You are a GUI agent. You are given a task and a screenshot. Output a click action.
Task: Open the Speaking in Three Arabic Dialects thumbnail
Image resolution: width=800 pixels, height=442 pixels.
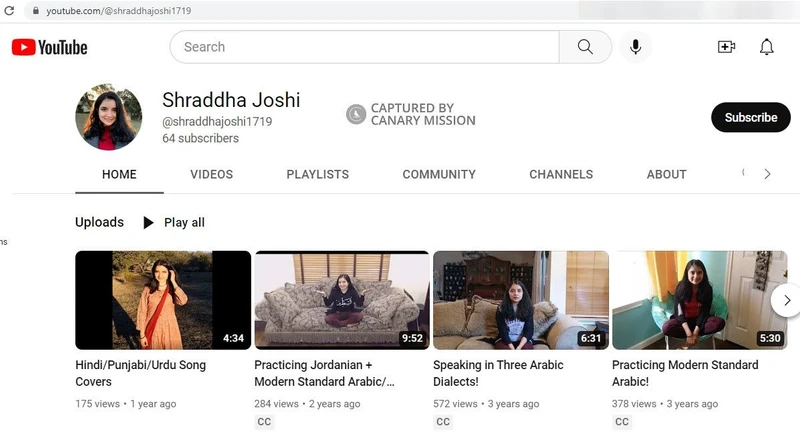[x=521, y=300]
